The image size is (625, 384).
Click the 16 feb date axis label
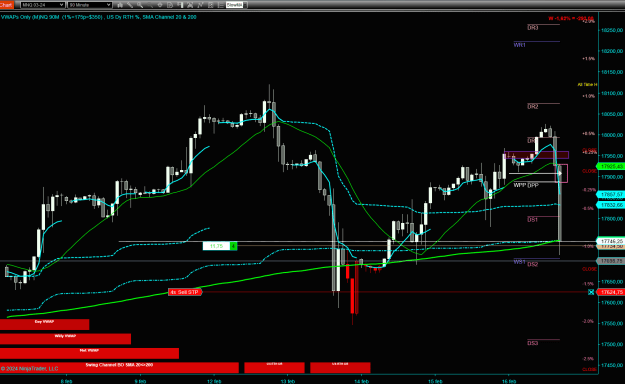(x=509, y=381)
